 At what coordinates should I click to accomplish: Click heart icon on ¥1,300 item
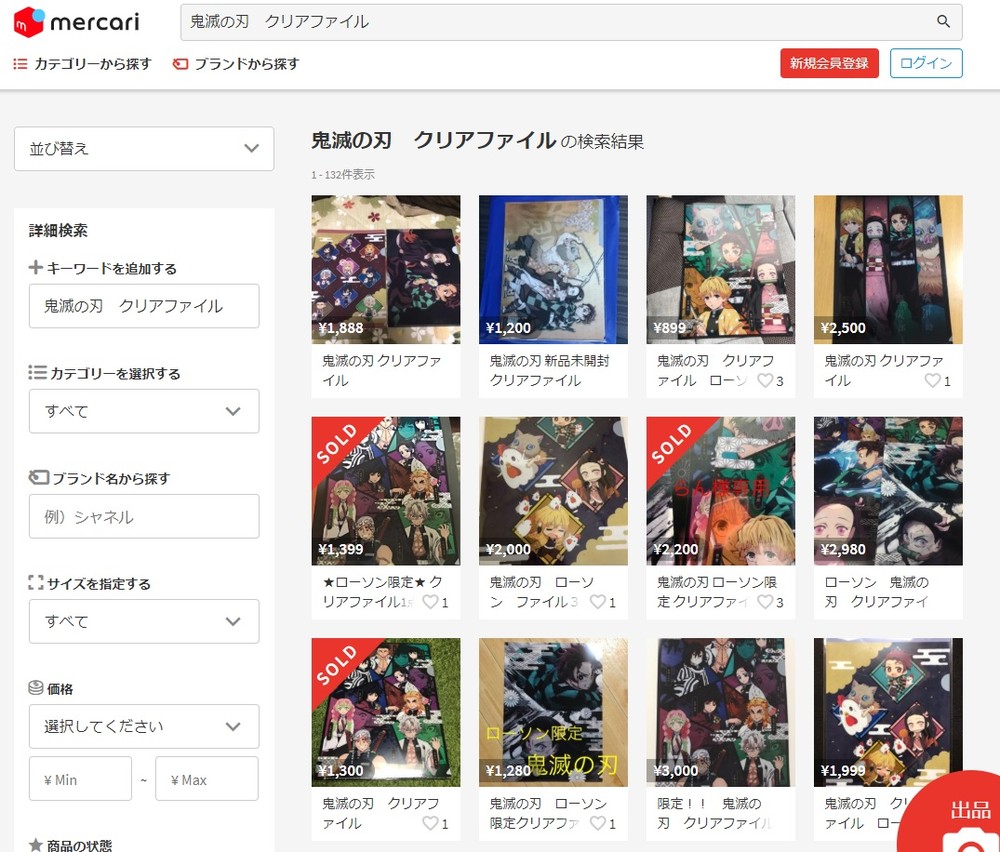click(430, 824)
